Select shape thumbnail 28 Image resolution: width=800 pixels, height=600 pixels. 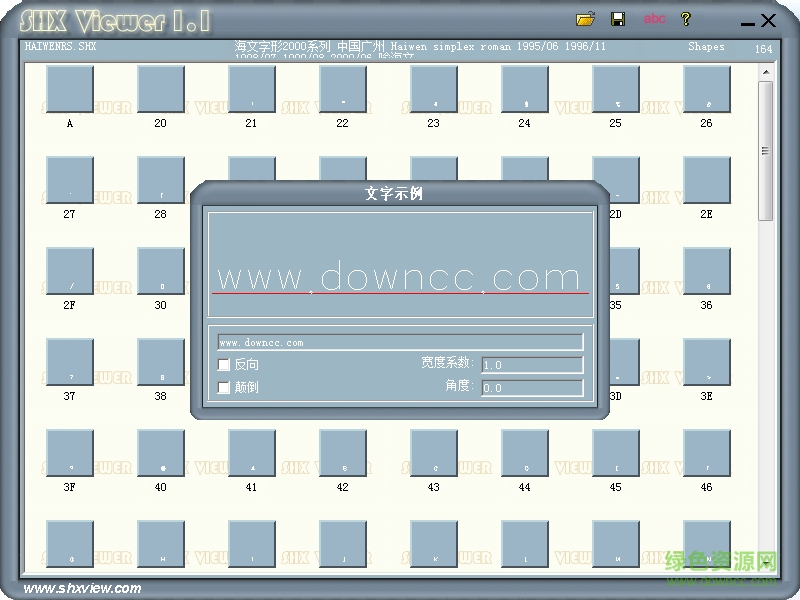[x=161, y=180]
